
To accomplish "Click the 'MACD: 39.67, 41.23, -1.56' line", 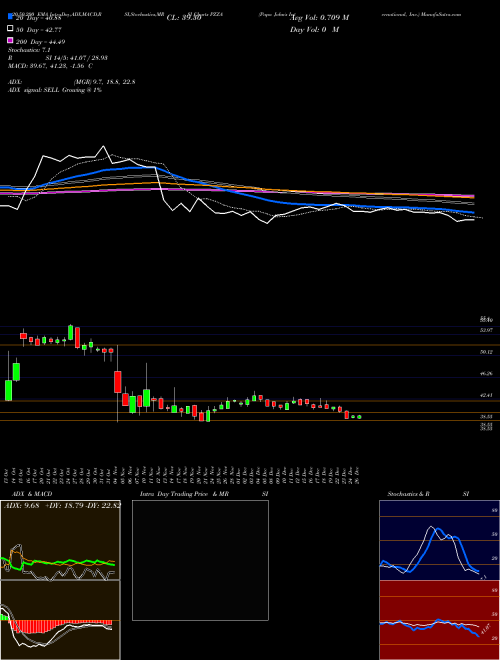I will 51,66.
